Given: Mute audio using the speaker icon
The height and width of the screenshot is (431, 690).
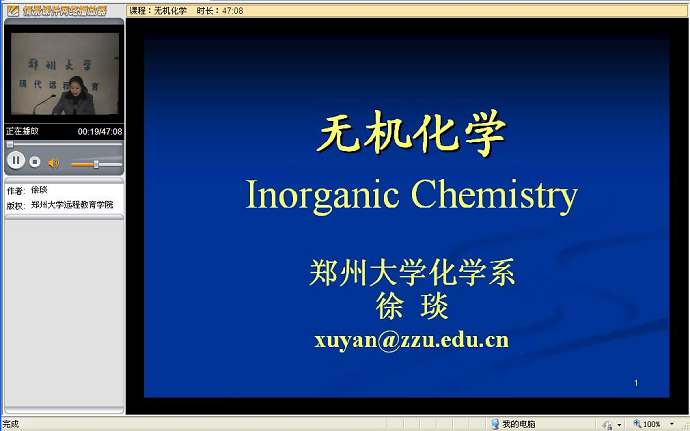Looking at the screenshot, I should click(x=53, y=163).
